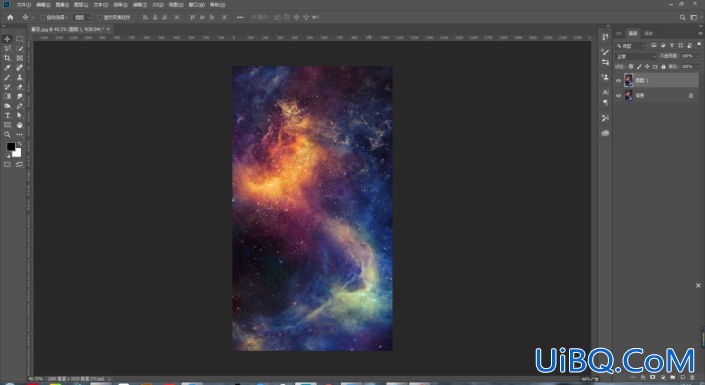The height and width of the screenshot is (385, 705).
Task: Open the Edit Toolbar three-dots button
Action: (x=20, y=134)
